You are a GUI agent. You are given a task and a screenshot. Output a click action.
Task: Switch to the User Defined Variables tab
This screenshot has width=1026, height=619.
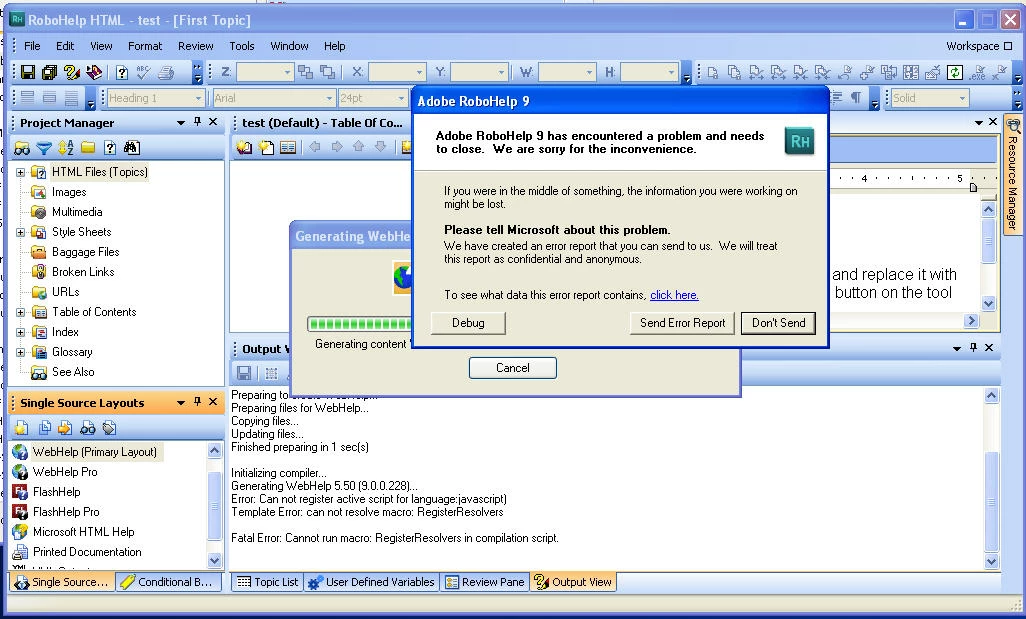click(x=371, y=582)
